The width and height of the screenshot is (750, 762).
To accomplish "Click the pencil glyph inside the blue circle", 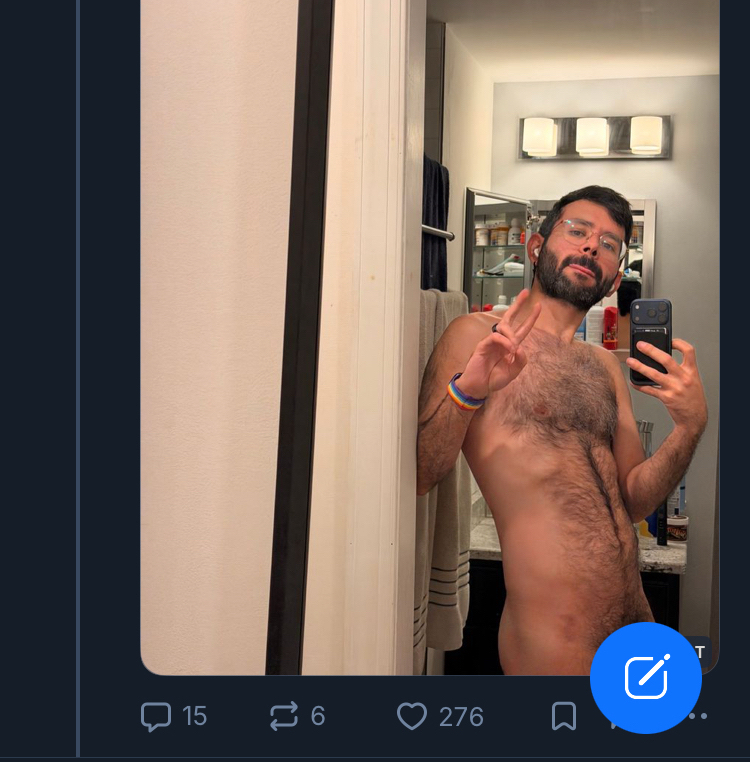I will 646,678.
